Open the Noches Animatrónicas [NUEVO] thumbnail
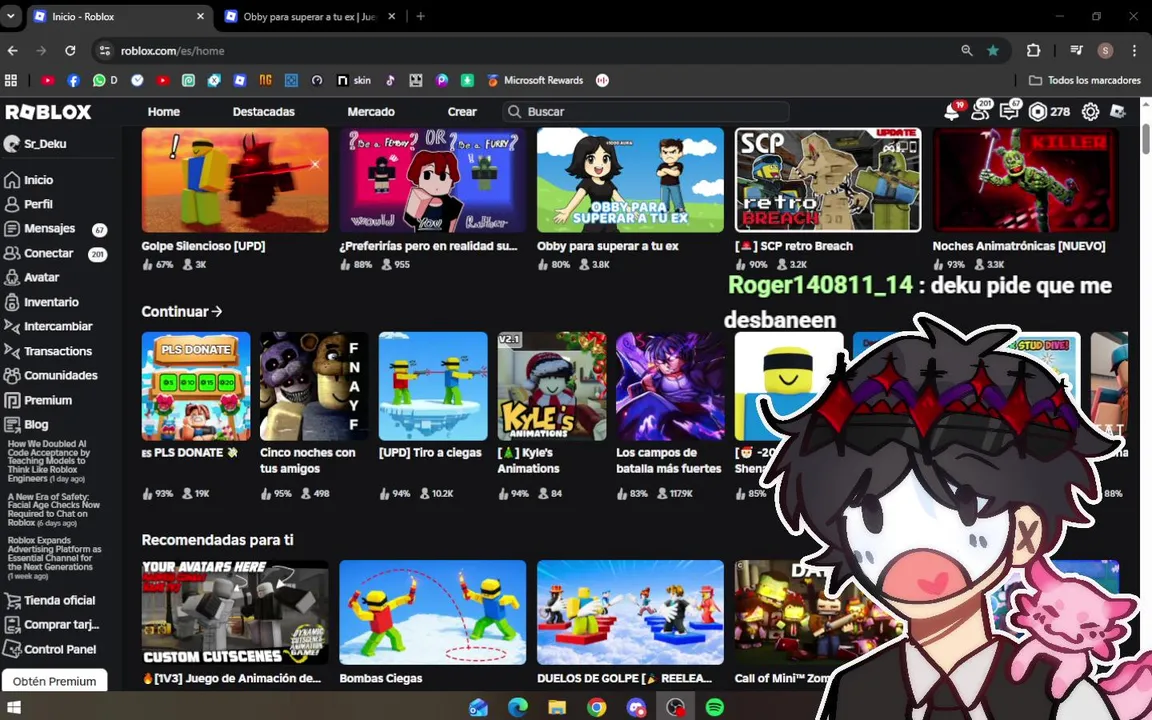This screenshot has height=720, width=1152. click(x=1026, y=180)
